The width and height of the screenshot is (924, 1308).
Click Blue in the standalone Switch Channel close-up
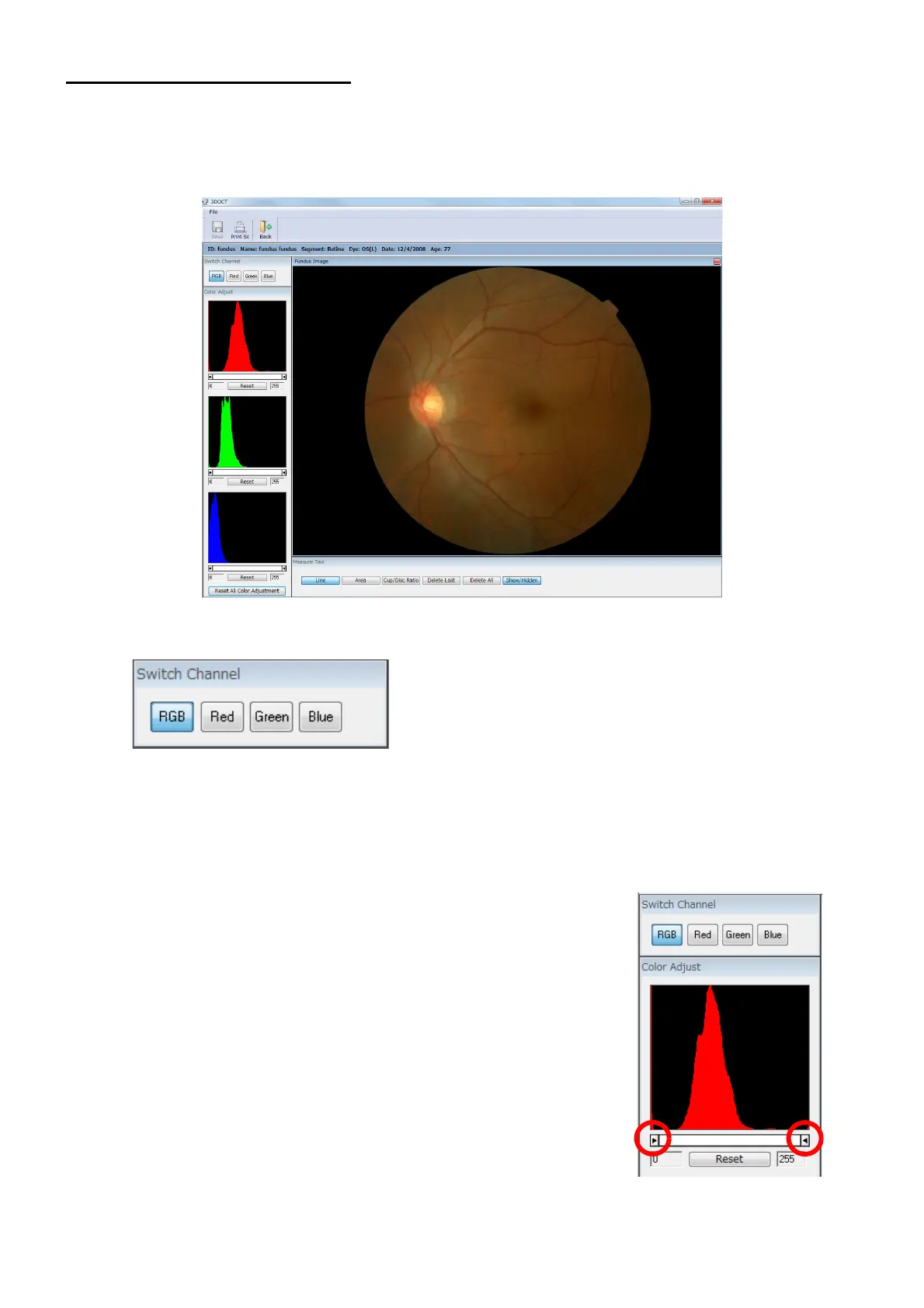pos(321,716)
